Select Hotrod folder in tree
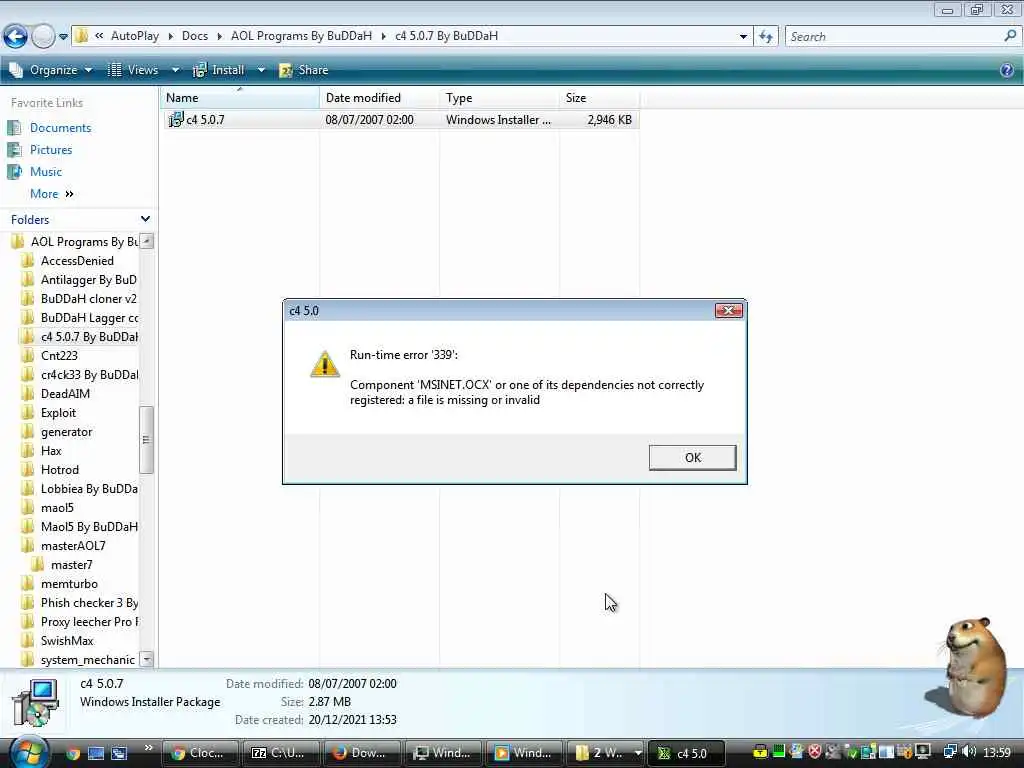 [59, 470]
